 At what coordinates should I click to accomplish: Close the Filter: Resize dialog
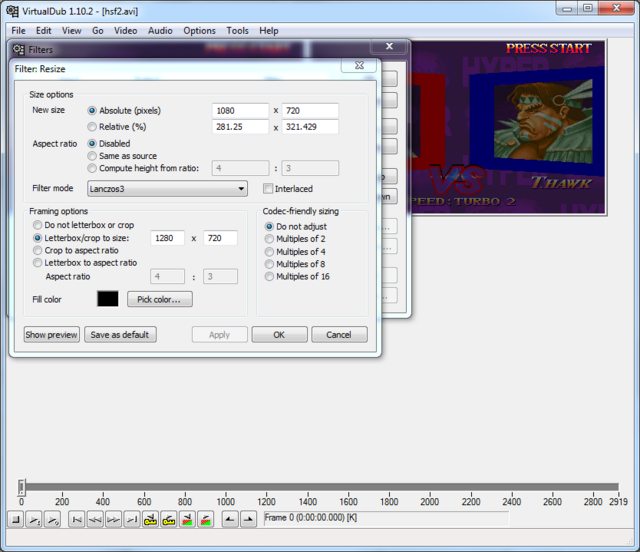coord(359,65)
